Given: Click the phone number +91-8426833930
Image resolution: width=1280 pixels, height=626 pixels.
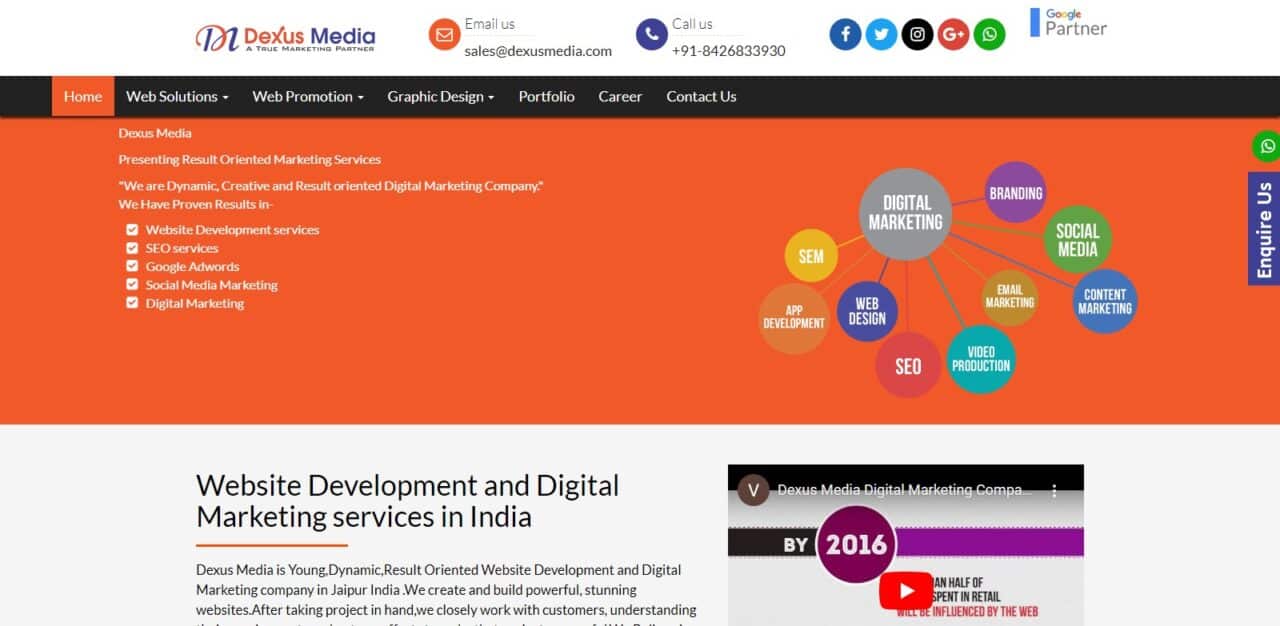Looking at the screenshot, I should [729, 51].
